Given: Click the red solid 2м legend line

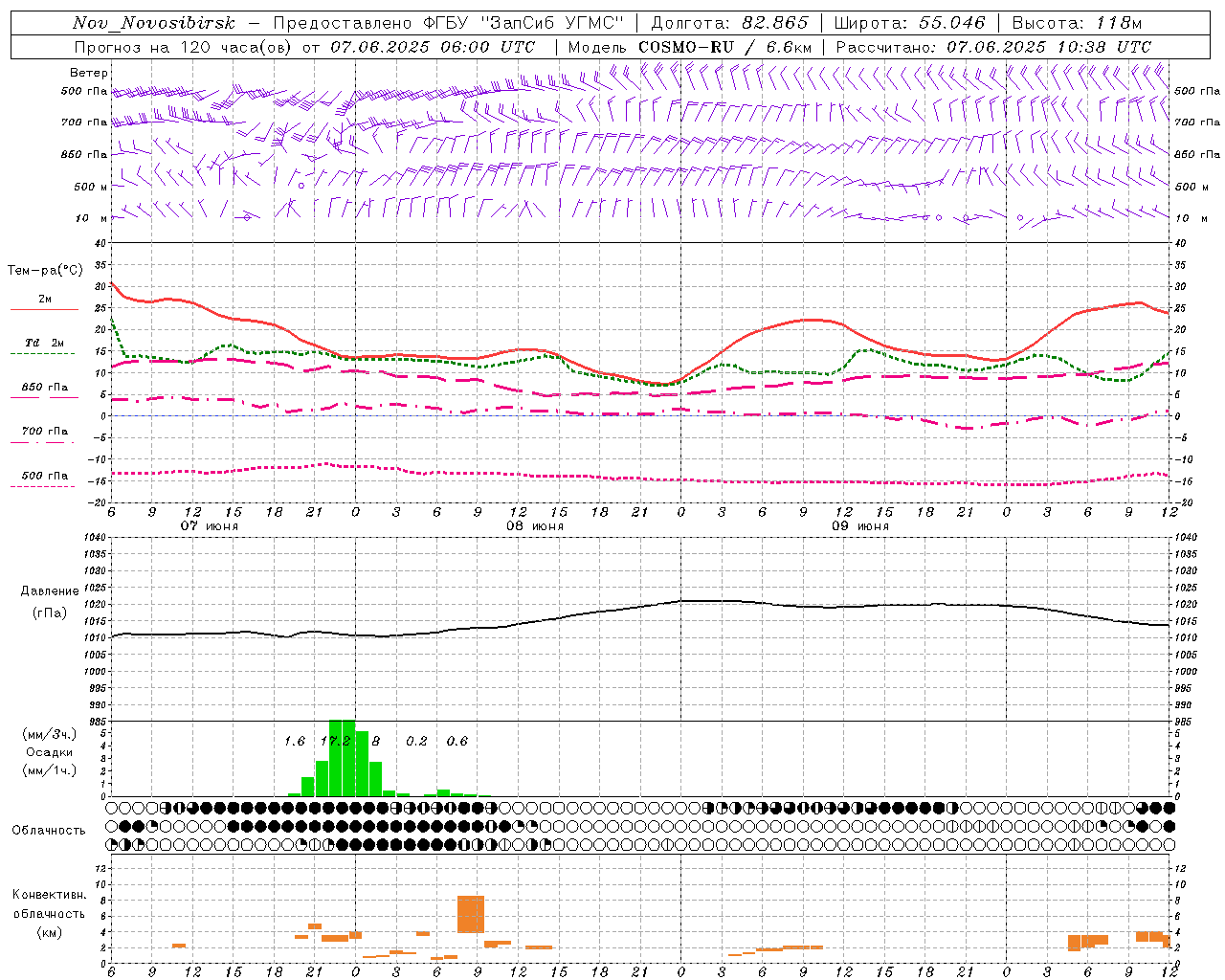Looking at the screenshot, I should pos(44,310).
